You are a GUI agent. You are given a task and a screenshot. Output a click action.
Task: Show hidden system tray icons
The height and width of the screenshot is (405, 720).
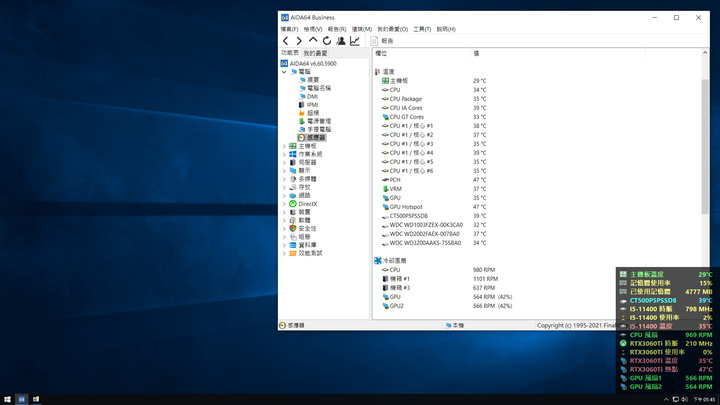point(666,399)
